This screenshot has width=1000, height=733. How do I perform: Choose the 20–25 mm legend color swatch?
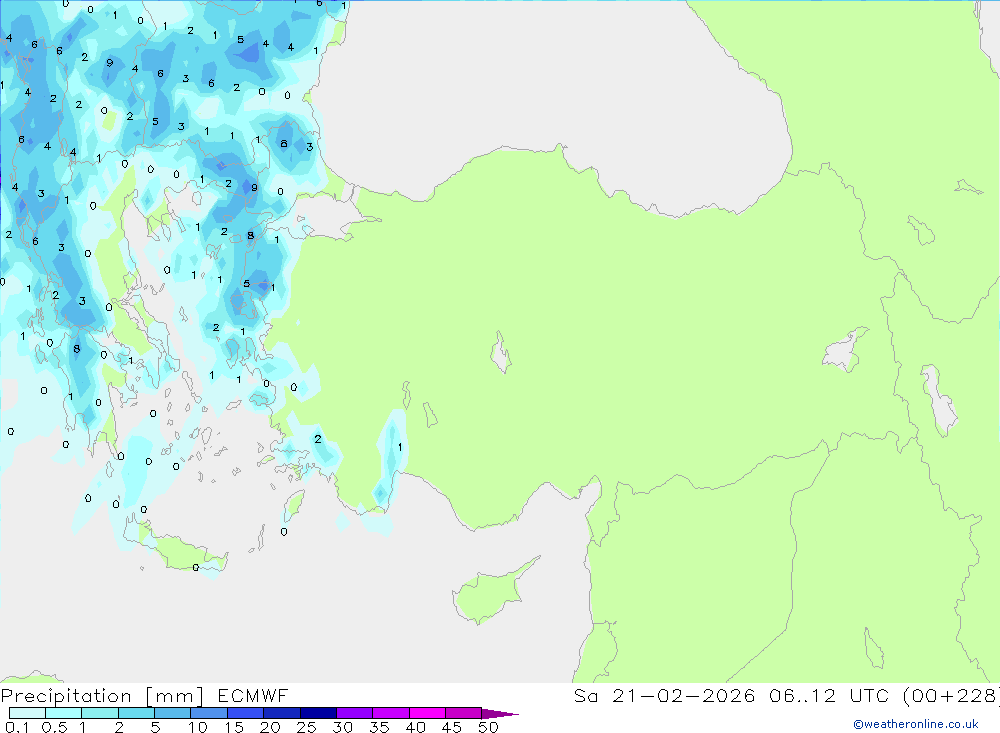pos(281,713)
